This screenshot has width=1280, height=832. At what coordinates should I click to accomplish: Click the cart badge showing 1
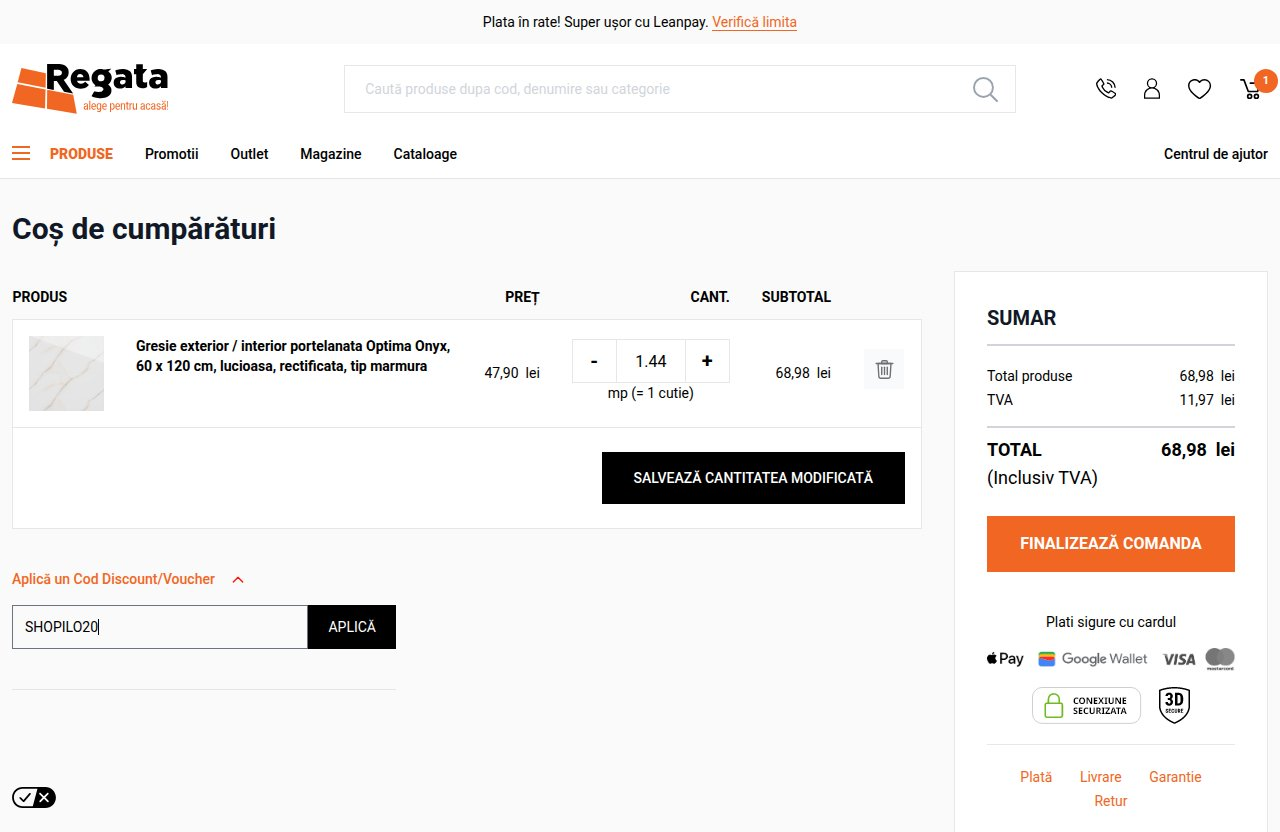coord(1266,80)
